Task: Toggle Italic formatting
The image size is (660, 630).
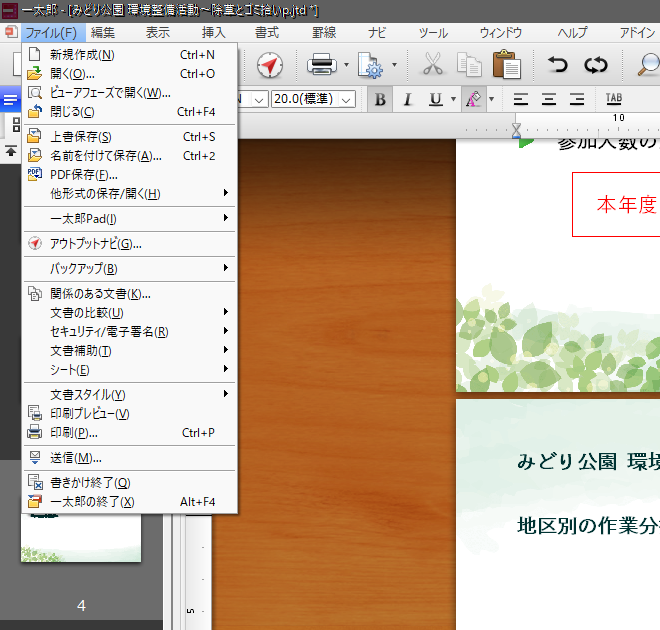Action: pyautogui.click(x=407, y=99)
